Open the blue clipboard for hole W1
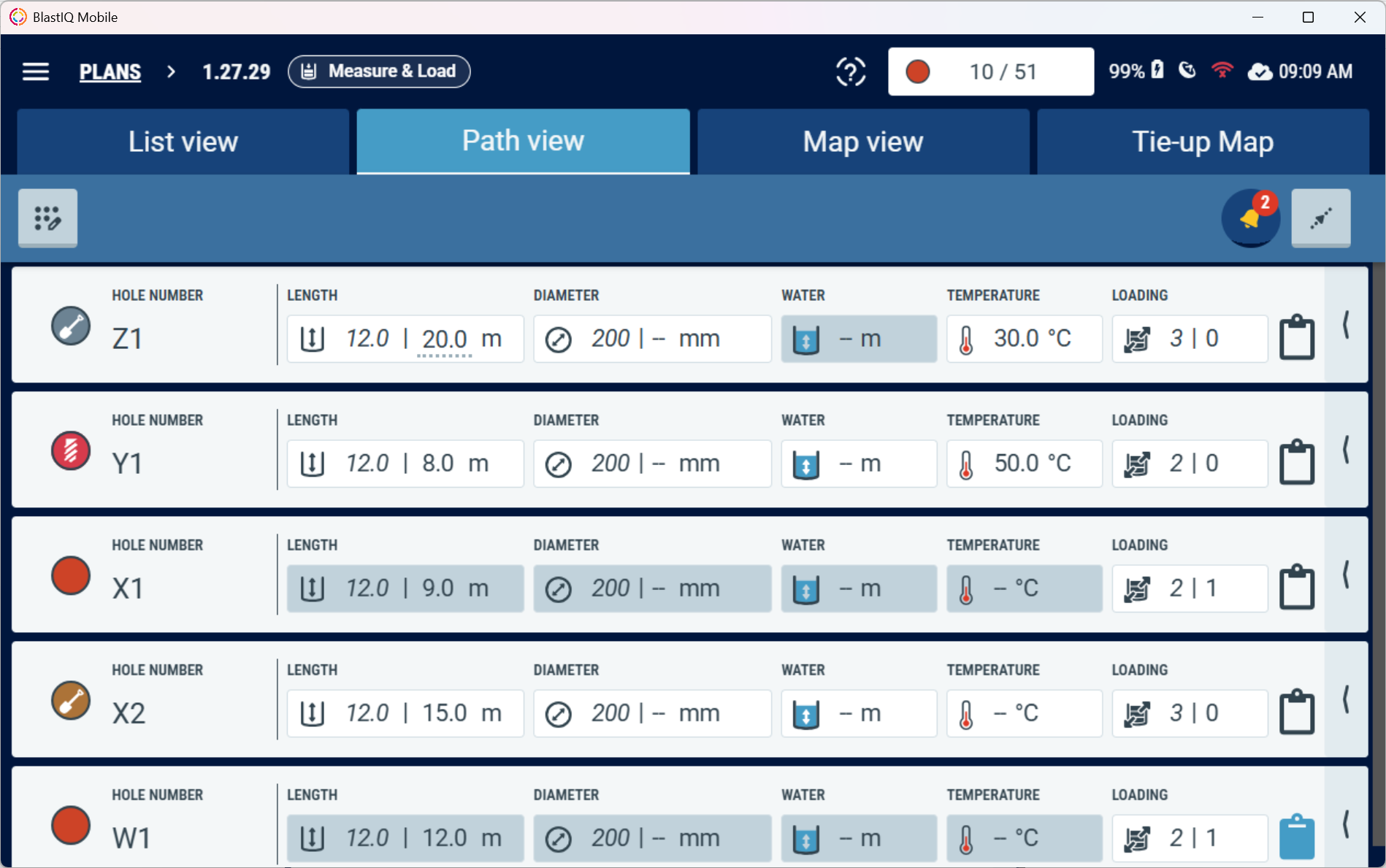 (1297, 837)
